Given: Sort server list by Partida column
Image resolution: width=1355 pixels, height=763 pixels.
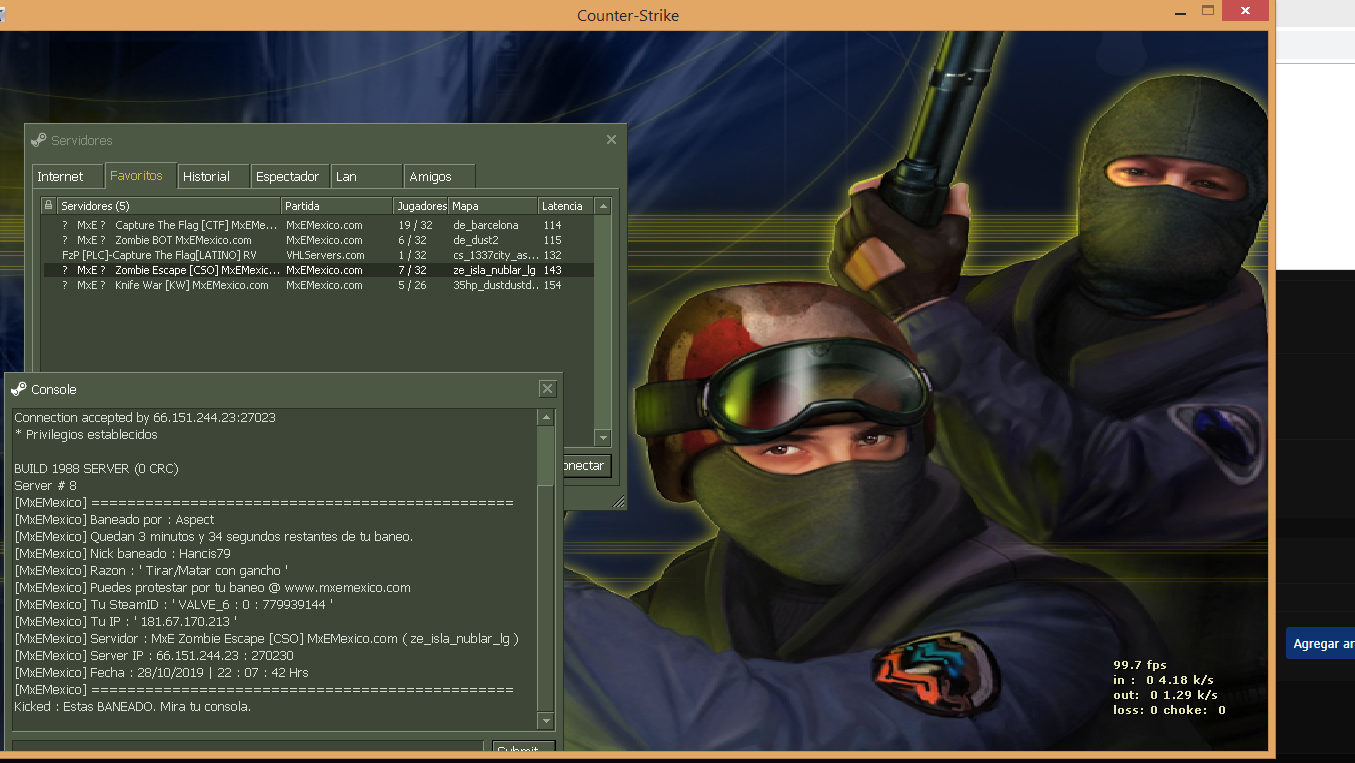Looking at the screenshot, I should 337,205.
